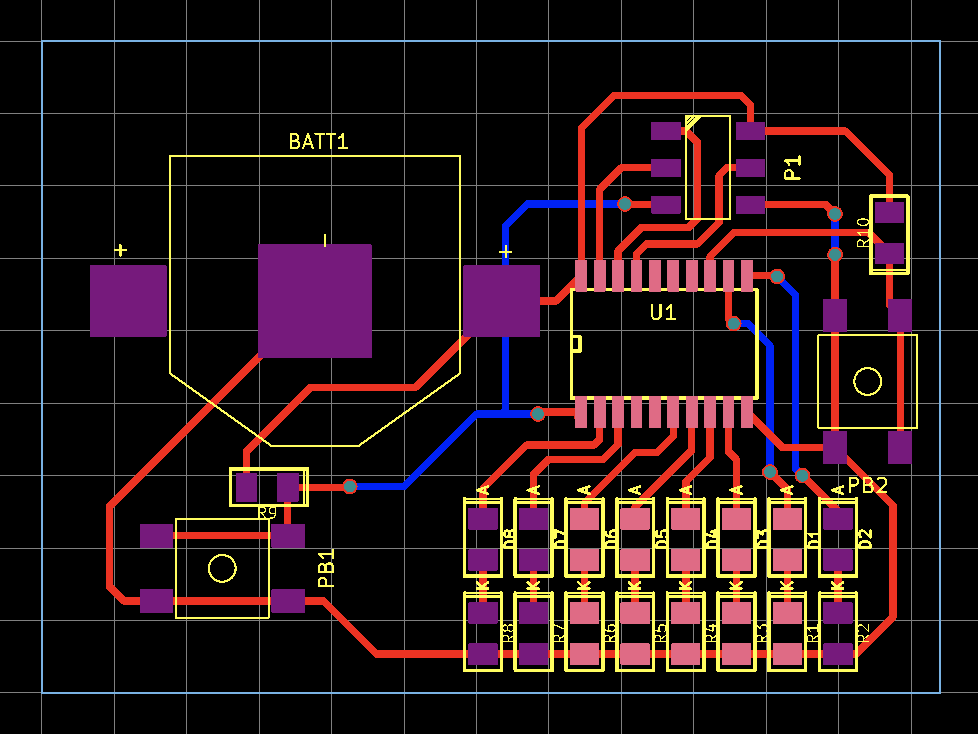Click the U1 chip label
This screenshot has height=734, width=978.
663,313
